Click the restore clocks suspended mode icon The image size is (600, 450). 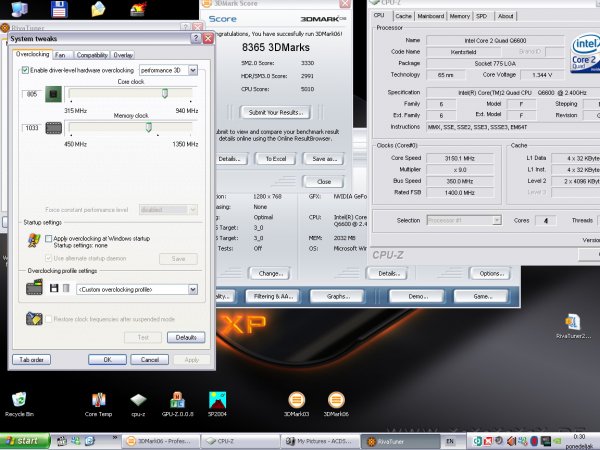click(34, 318)
